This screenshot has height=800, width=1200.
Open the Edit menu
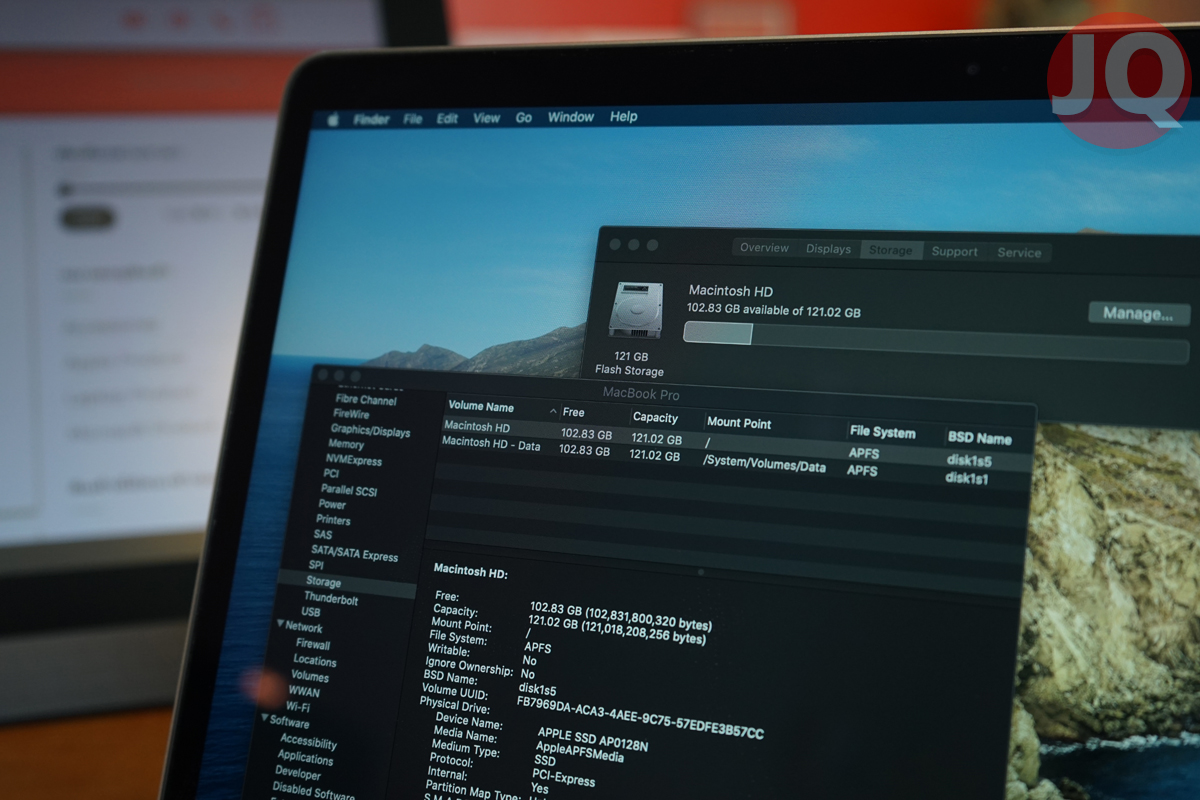coord(447,118)
